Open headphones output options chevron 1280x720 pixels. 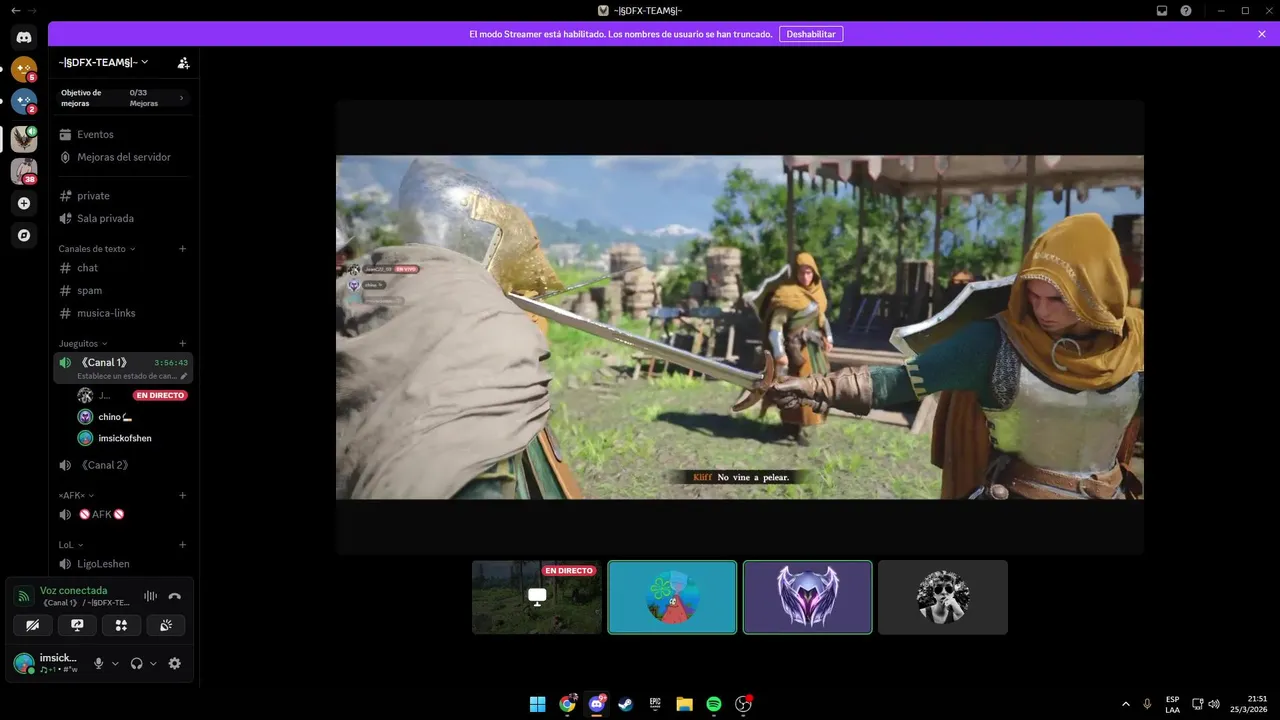click(153, 664)
